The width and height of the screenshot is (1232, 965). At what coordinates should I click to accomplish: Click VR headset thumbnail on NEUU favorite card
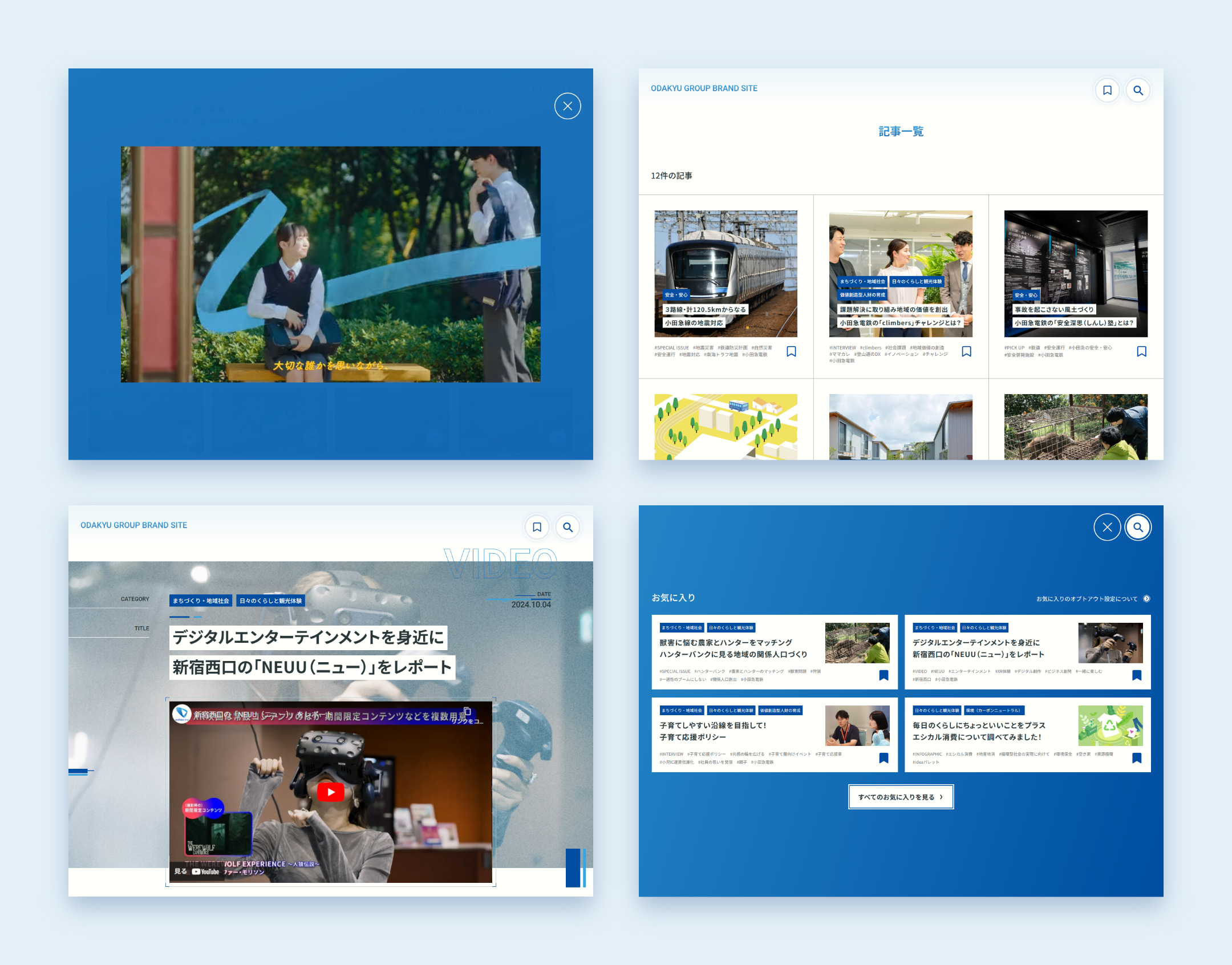pos(1110,643)
